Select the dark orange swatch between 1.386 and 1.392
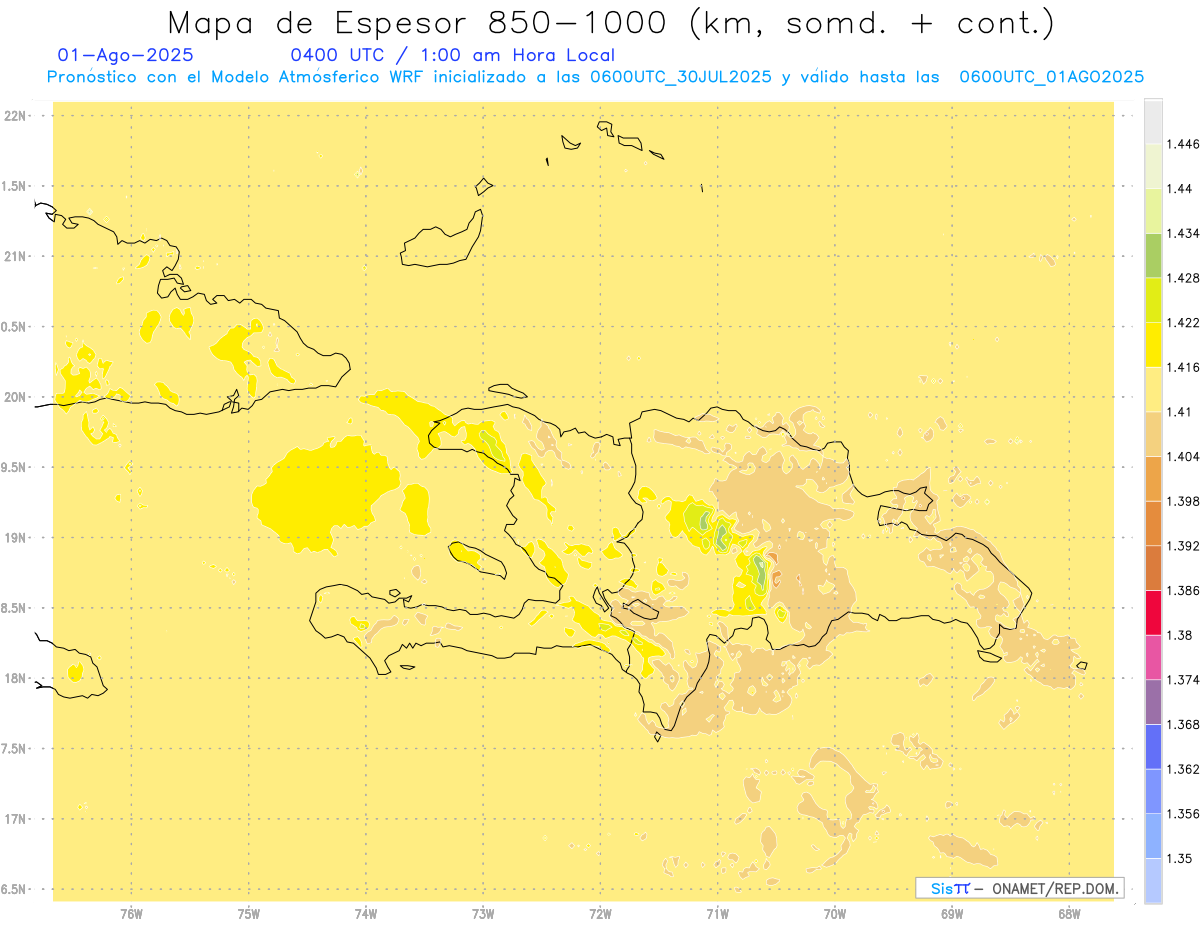The width and height of the screenshot is (1200, 927). click(1153, 568)
